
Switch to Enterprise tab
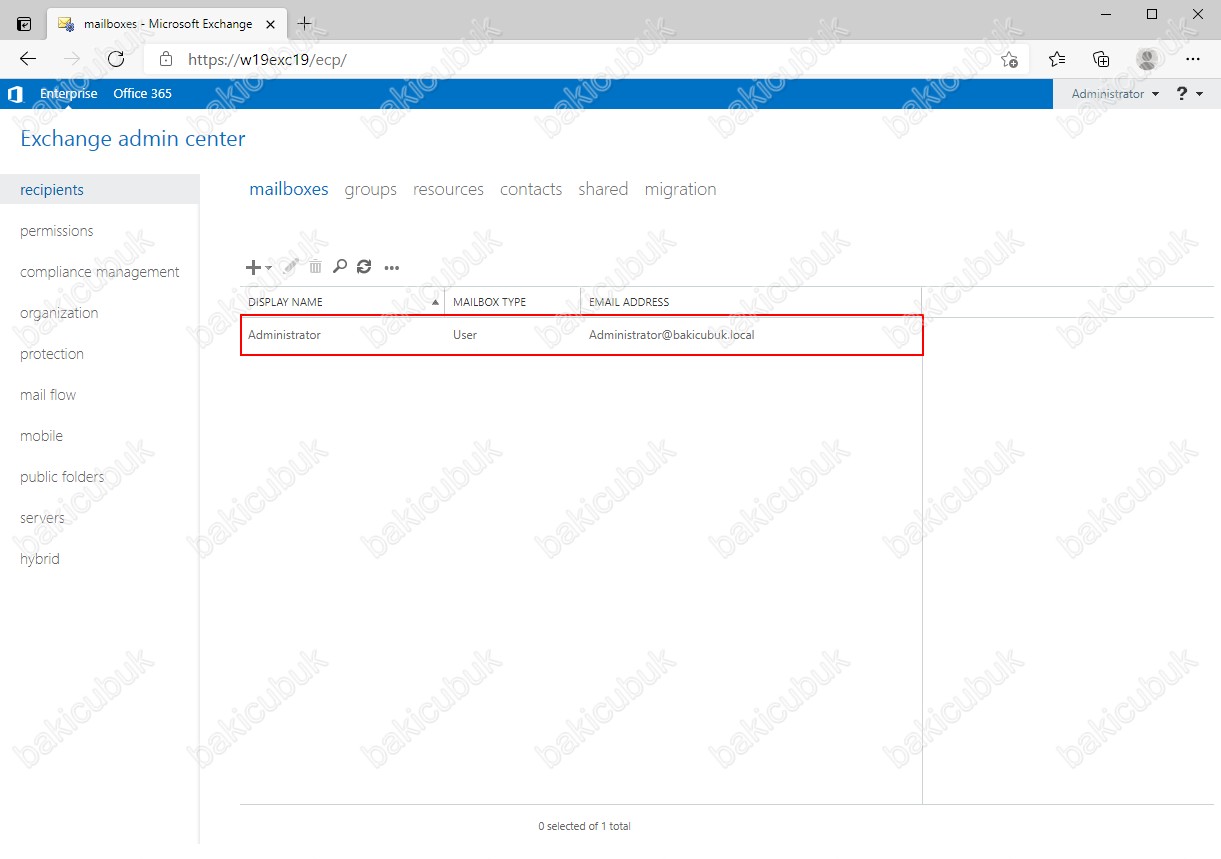click(69, 94)
